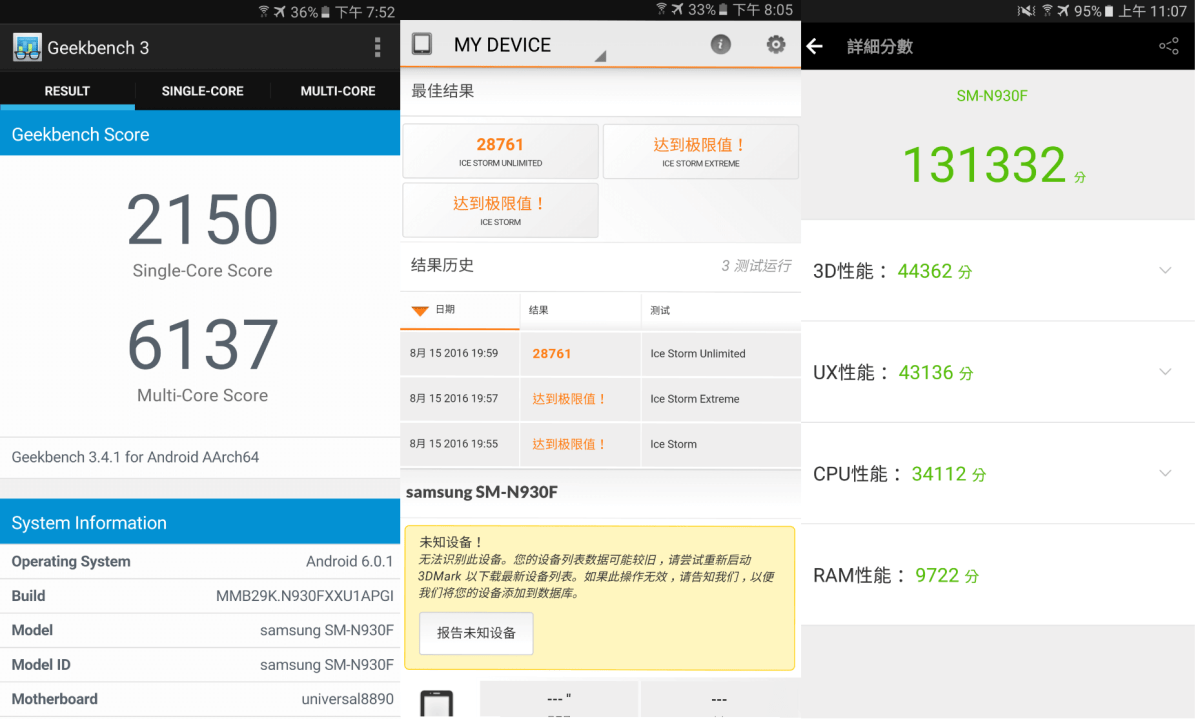
Task: Click the Model ID row
Action: 200,665
